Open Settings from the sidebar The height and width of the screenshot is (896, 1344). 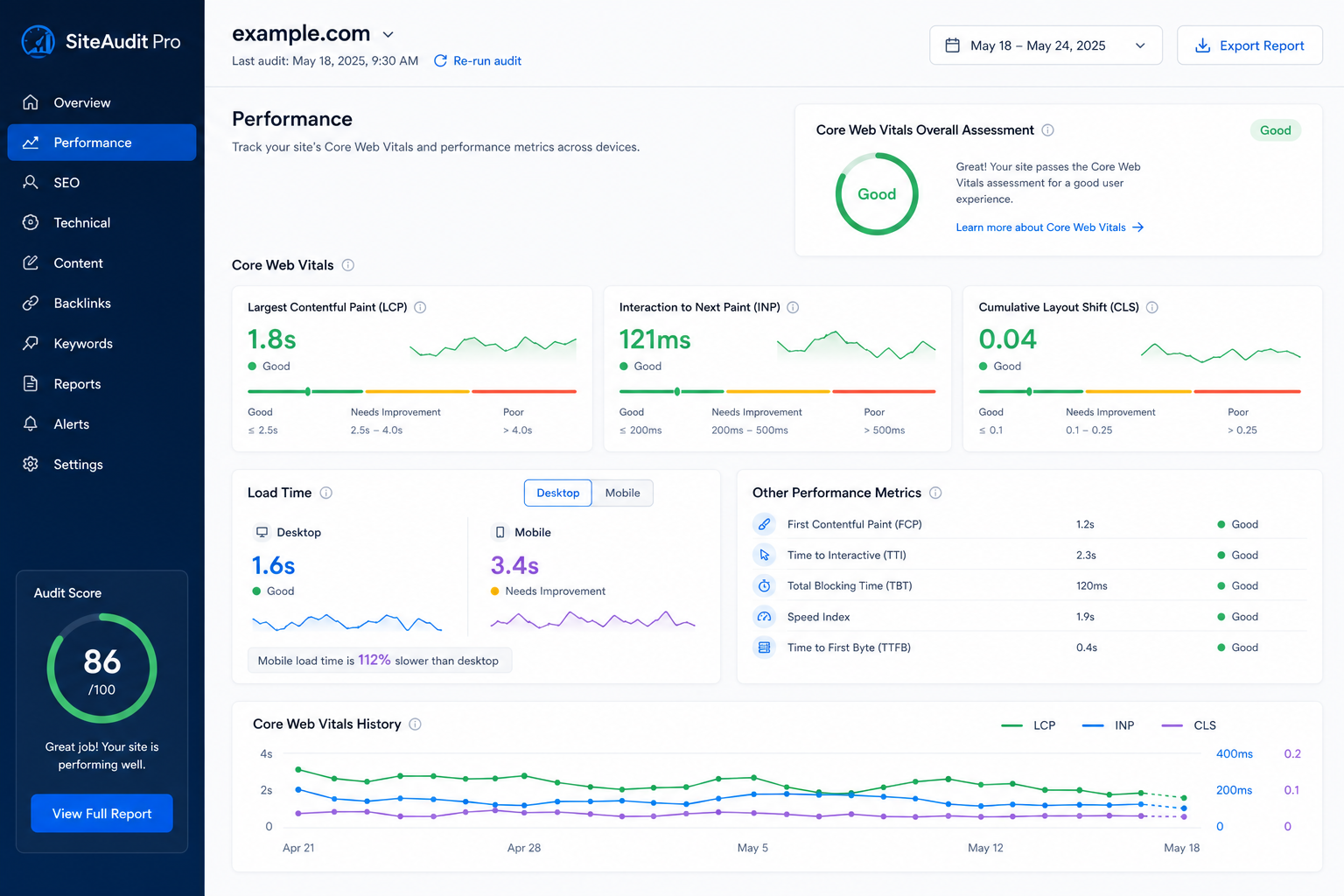101,465
